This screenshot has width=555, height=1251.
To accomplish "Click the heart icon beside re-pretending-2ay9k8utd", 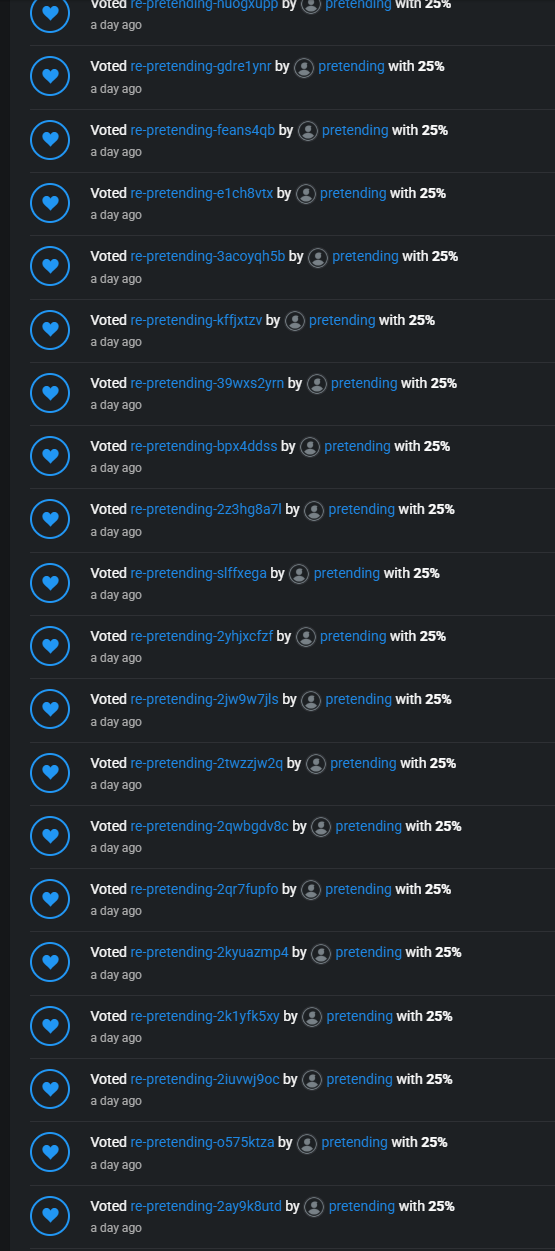I will click(50, 1216).
